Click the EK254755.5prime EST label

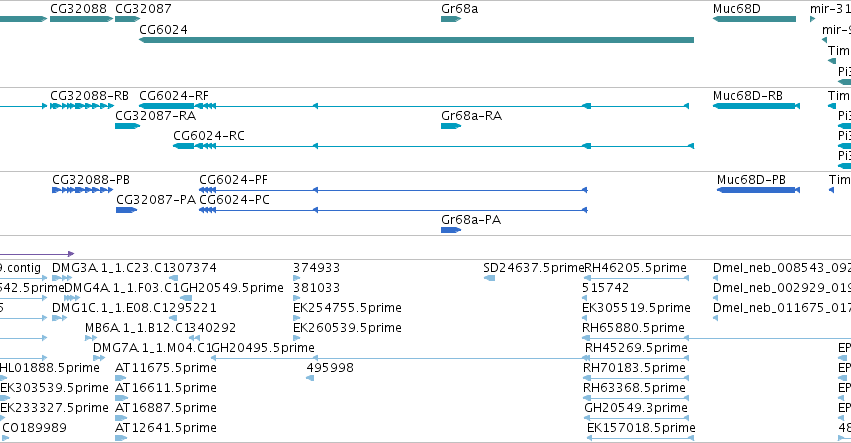347,308
